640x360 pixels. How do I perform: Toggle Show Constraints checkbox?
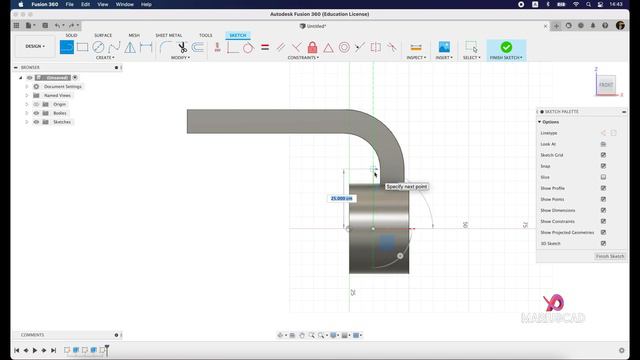point(603,221)
